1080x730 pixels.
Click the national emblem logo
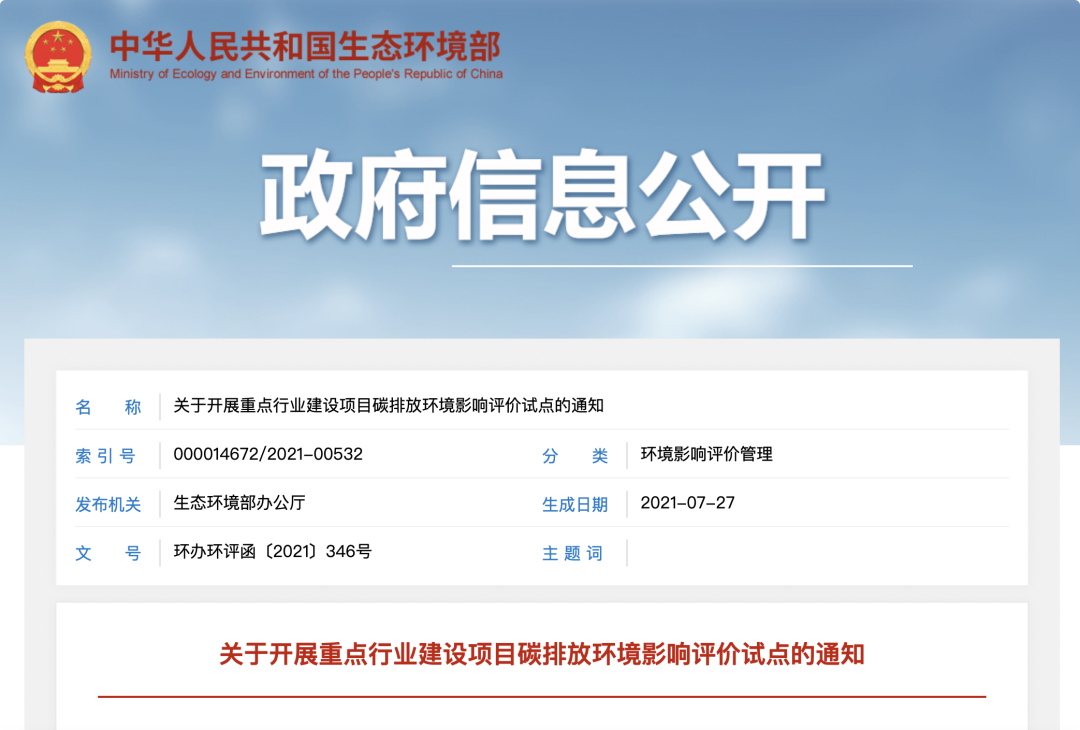click(57, 57)
